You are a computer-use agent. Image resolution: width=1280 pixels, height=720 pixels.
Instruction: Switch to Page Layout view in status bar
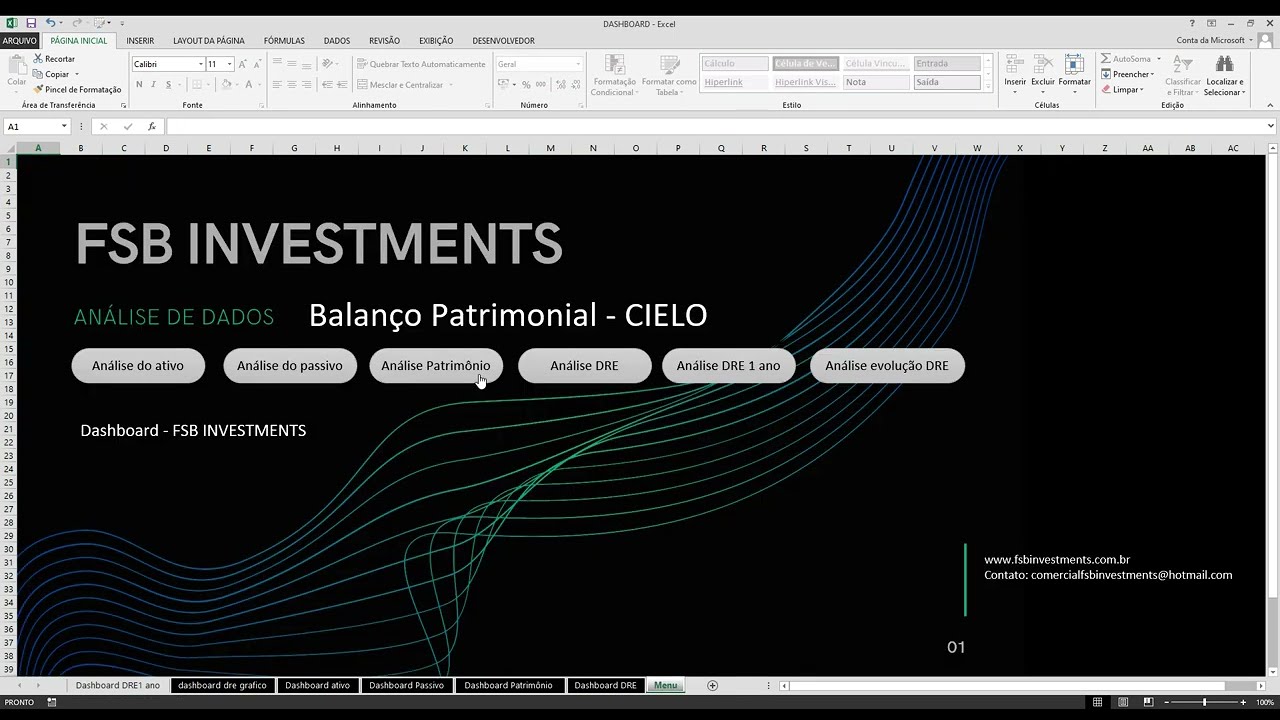tap(1123, 702)
